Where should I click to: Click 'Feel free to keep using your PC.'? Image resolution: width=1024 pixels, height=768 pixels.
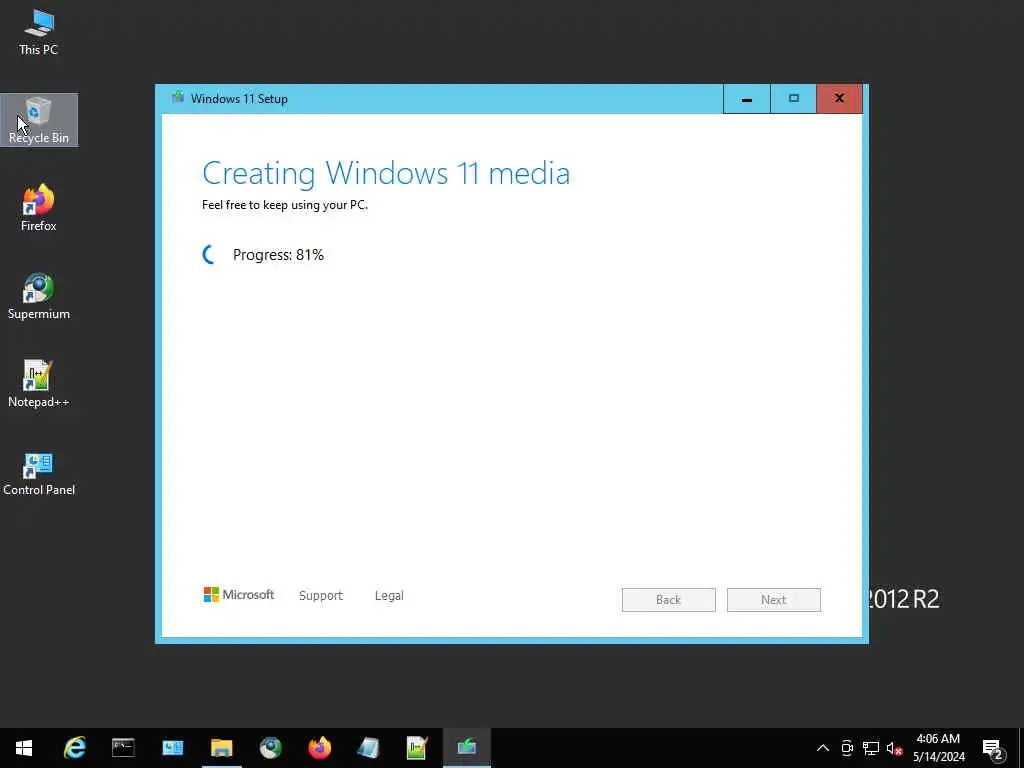tap(285, 205)
